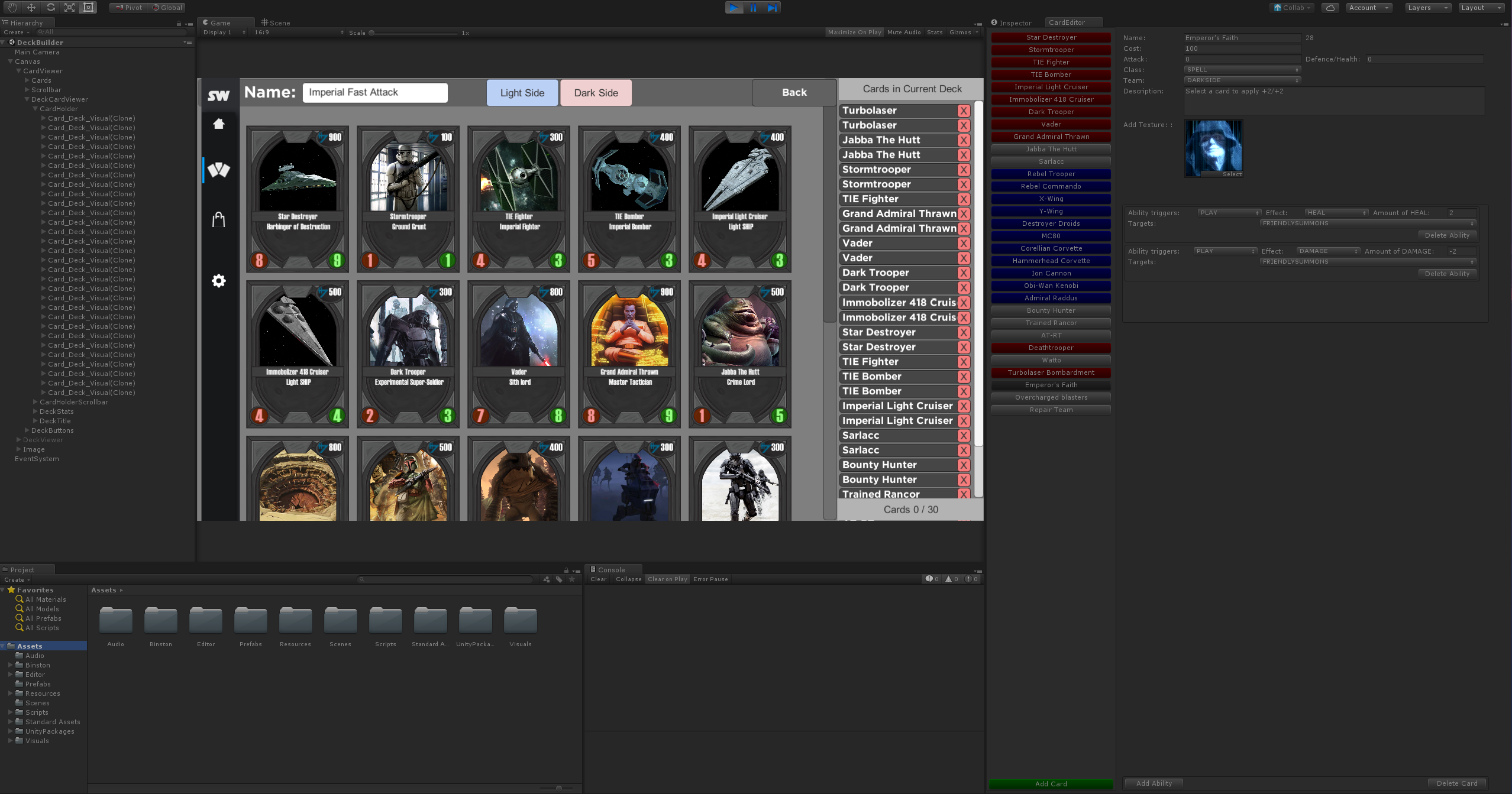1512x794 pixels.
Task: Toggle Error Pause in Console
Action: click(x=710, y=579)
